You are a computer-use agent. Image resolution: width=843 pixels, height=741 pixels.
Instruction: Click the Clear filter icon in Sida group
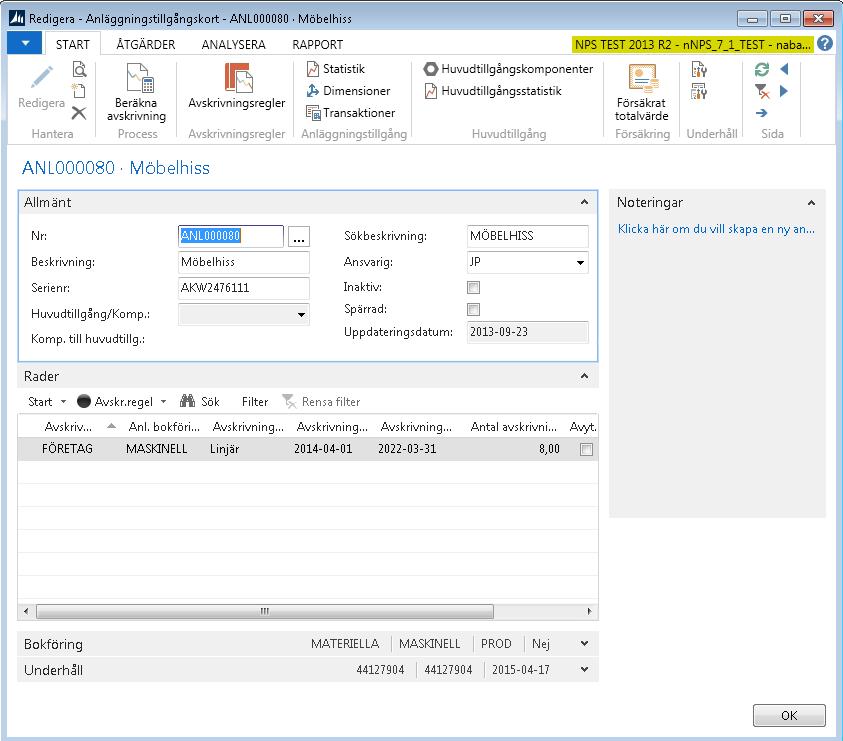(762, 91)
